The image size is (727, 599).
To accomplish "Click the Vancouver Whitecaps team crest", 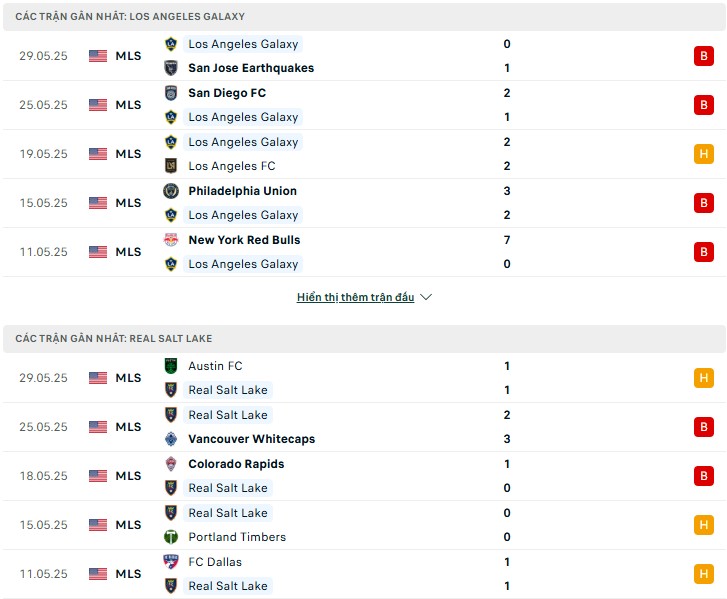I will pyautogui.click(x=171, y=439).
